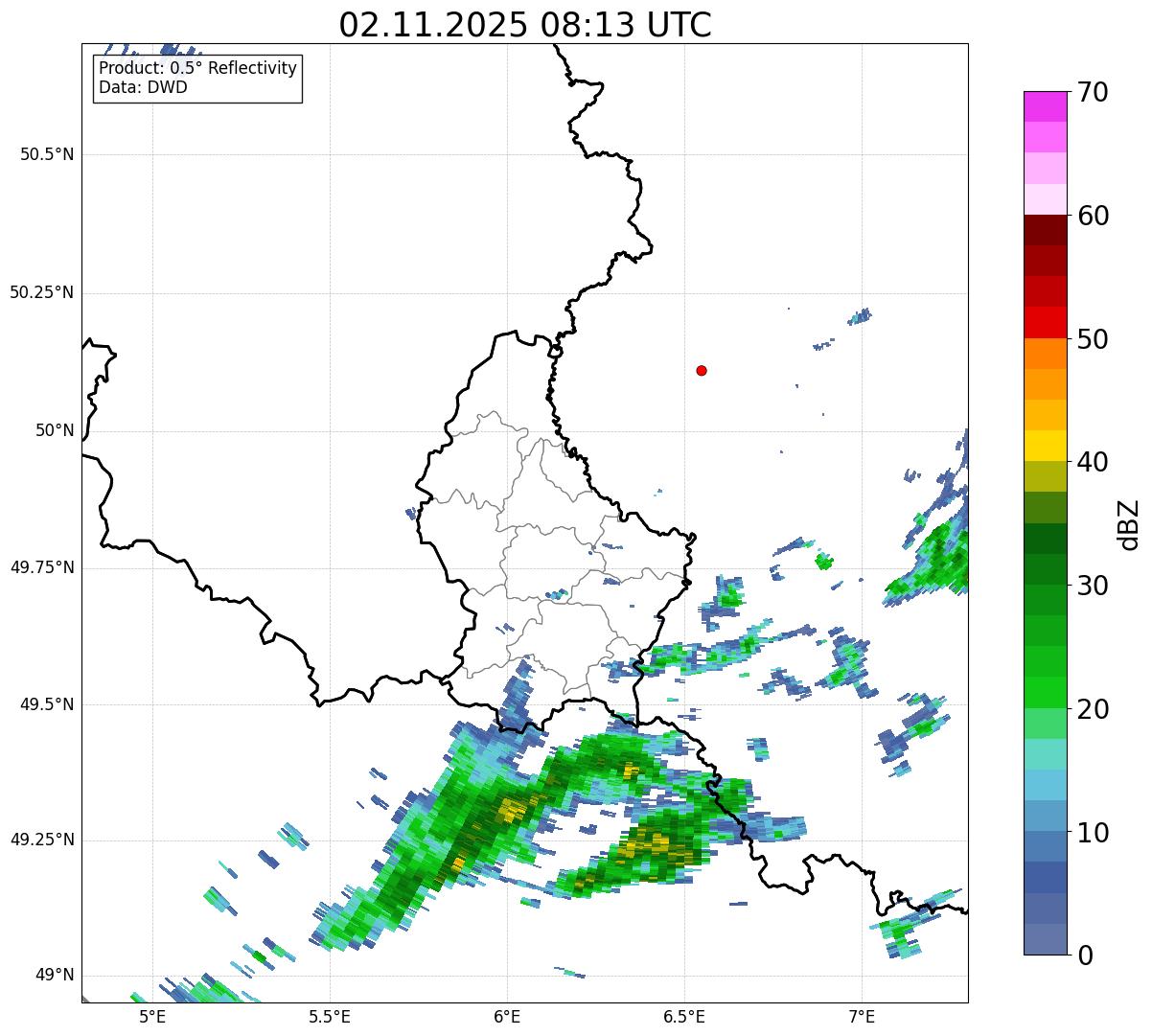Image resolution: width=1152 pixels, height=1036 pixels.
Task: Click the orange colorbar segment below 50
Action: click(1045, 354)
